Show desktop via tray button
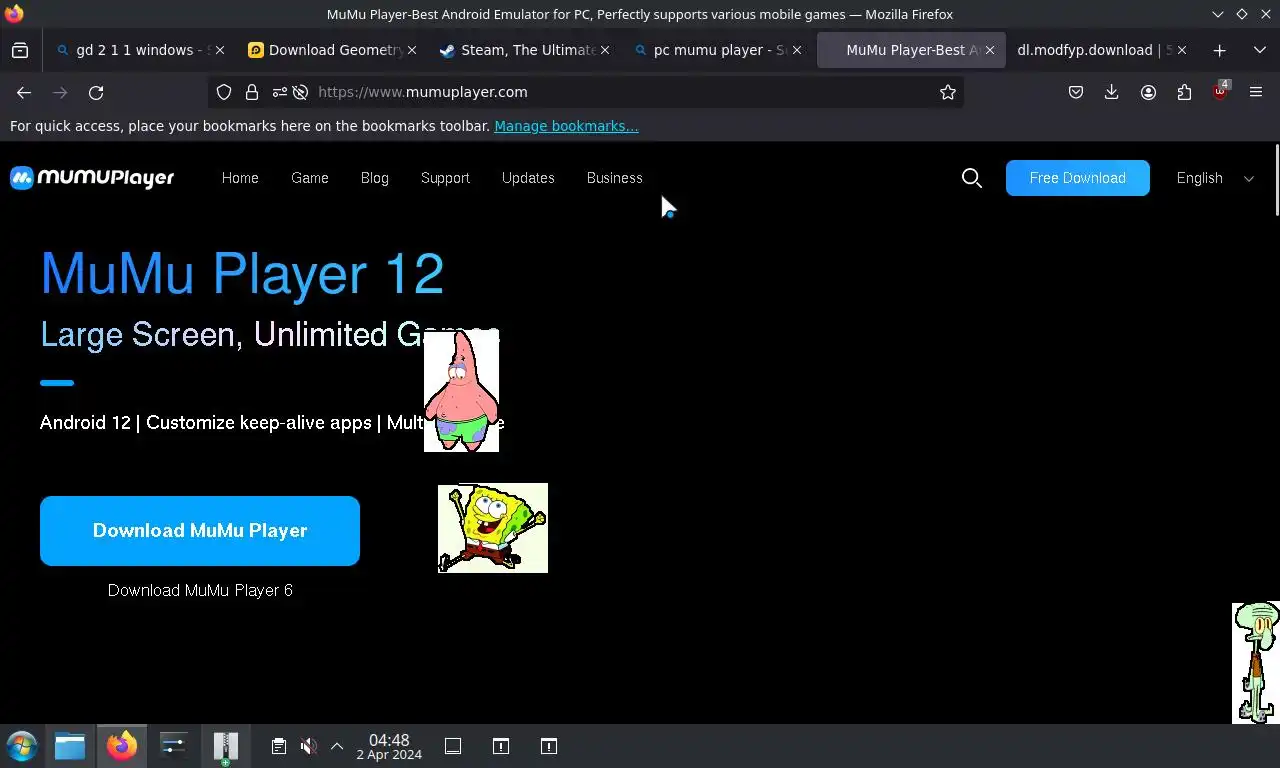The image size is (1280, 768). click(x=453, y=746)
